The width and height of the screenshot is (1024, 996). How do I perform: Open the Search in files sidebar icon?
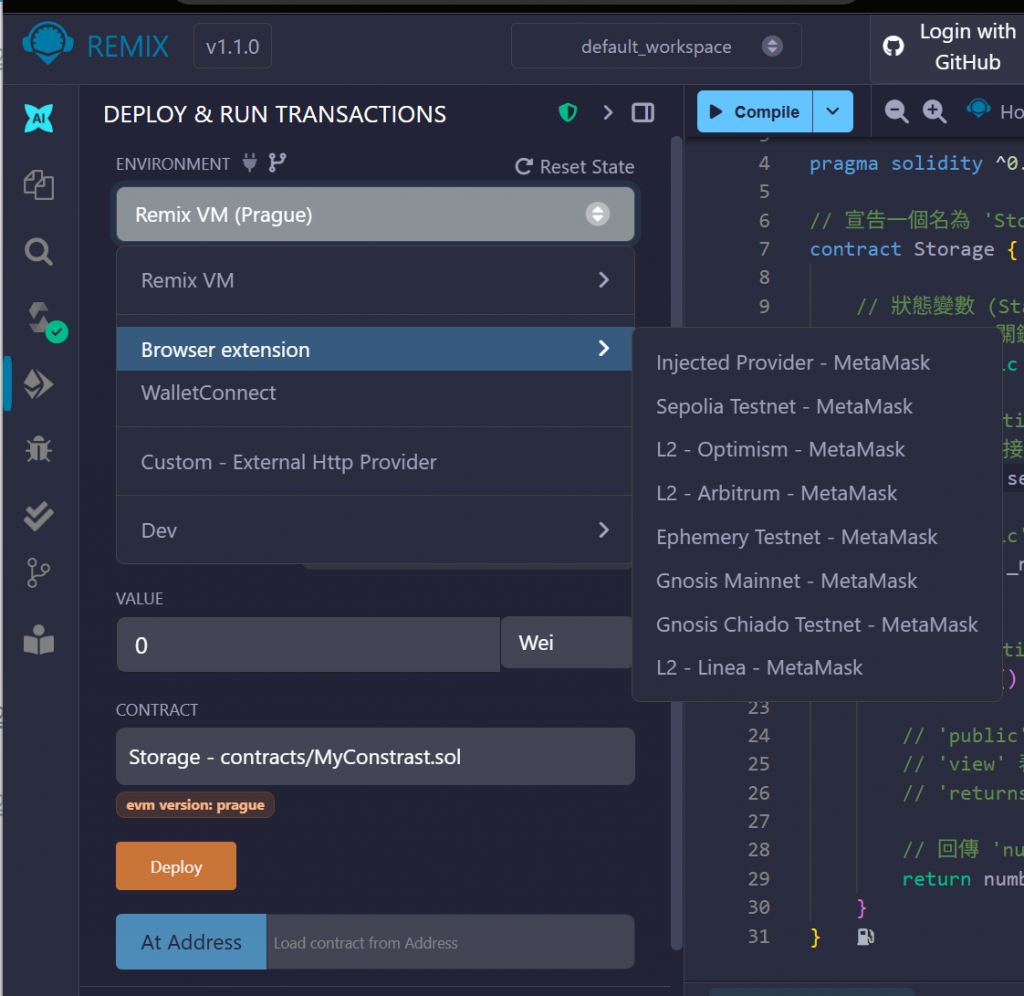click(x=39, y=251)
